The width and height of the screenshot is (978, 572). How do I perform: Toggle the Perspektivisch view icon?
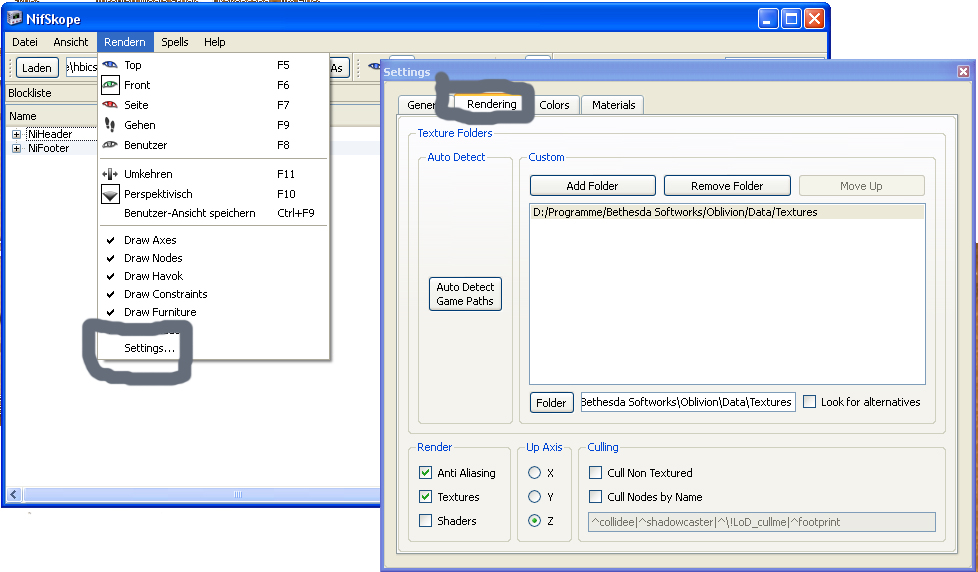coord(110,194)
